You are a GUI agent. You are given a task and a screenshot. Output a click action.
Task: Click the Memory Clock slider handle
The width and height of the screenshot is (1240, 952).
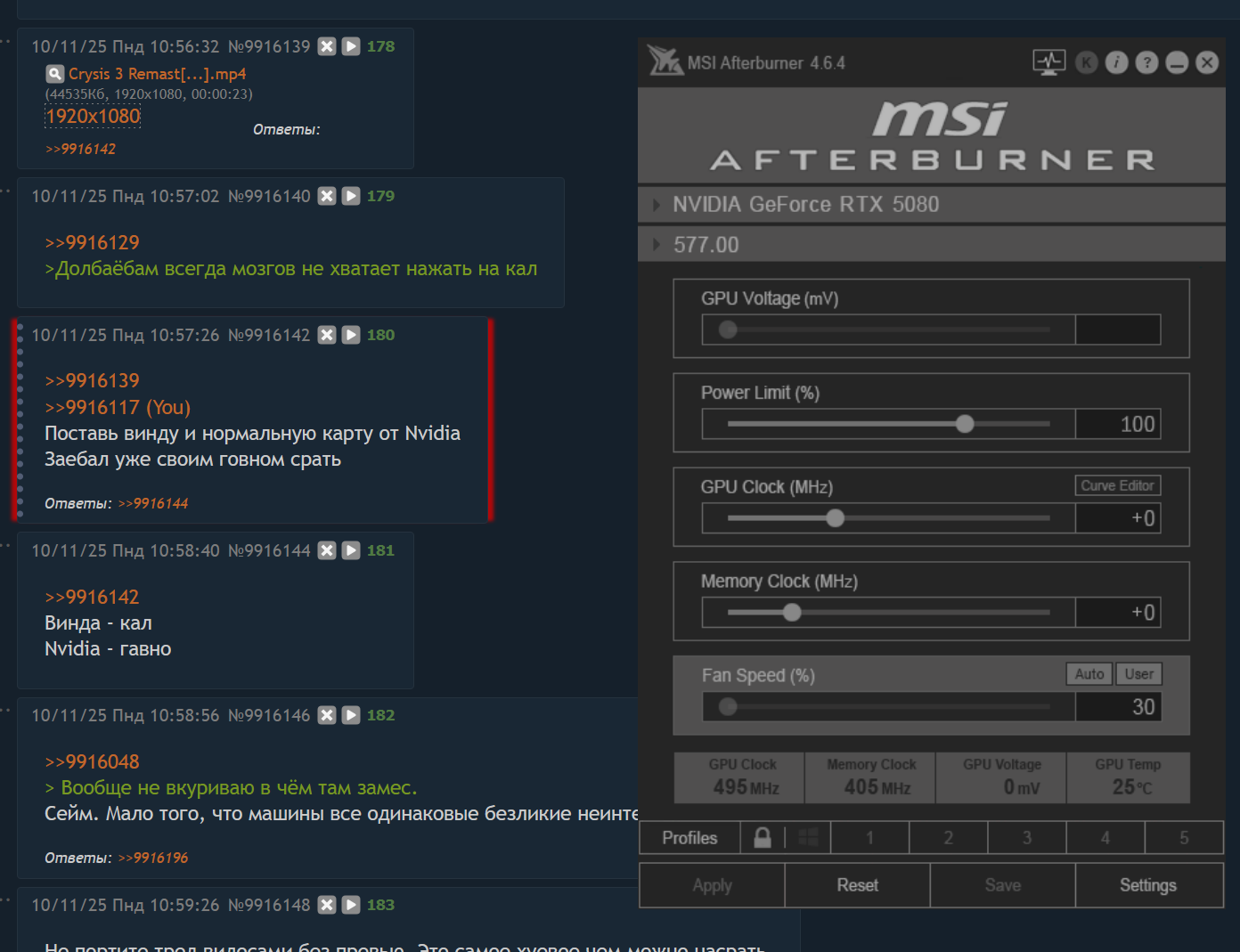[x=792, y=613]
